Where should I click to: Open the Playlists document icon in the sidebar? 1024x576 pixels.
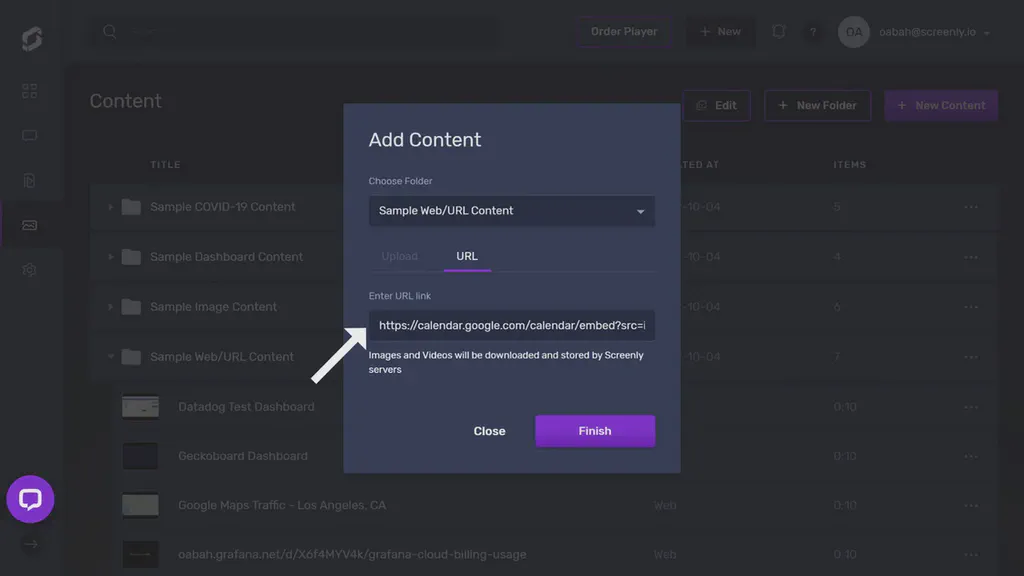[29, 180]
